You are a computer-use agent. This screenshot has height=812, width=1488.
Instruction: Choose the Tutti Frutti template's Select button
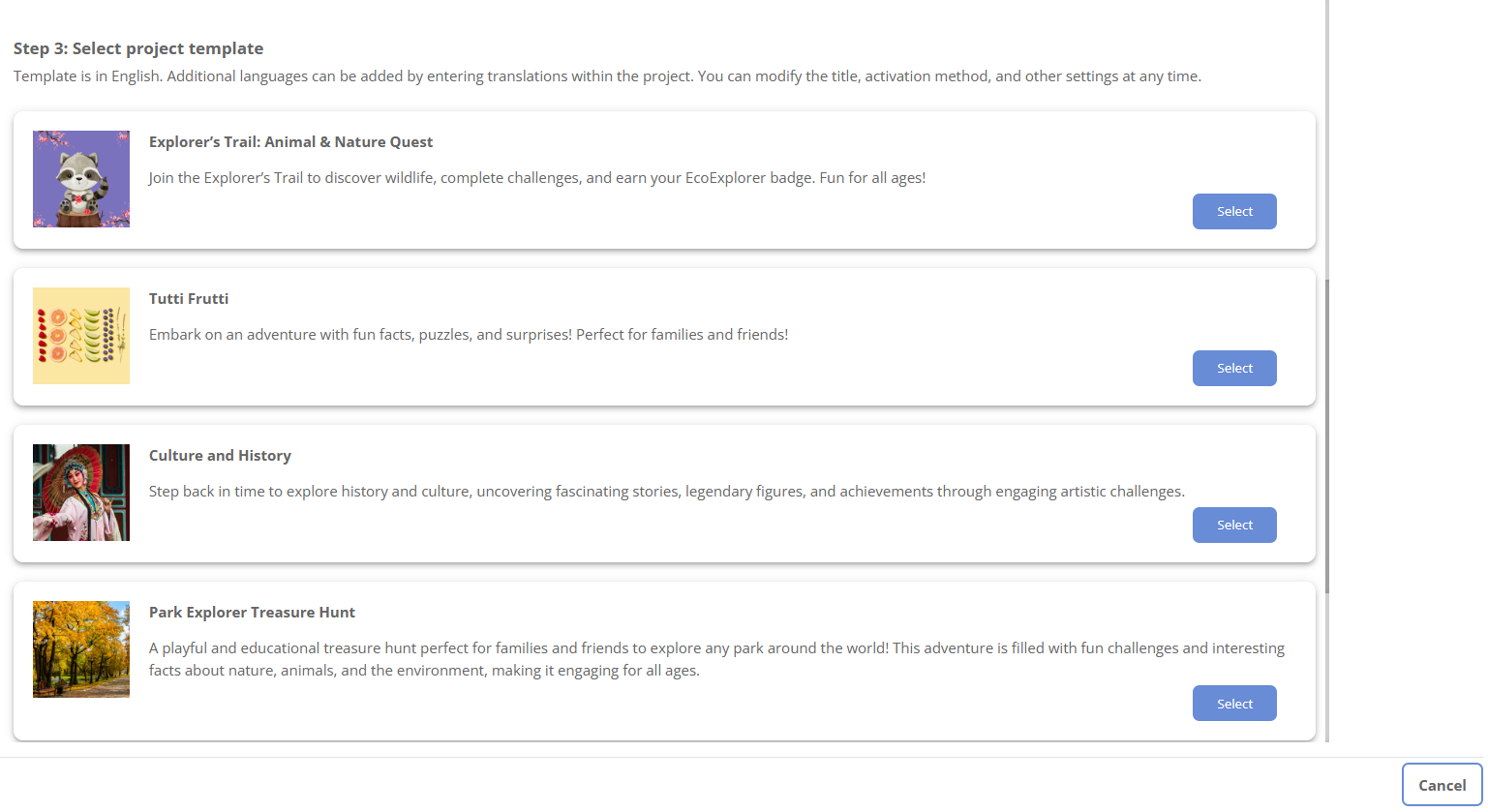1234,368
